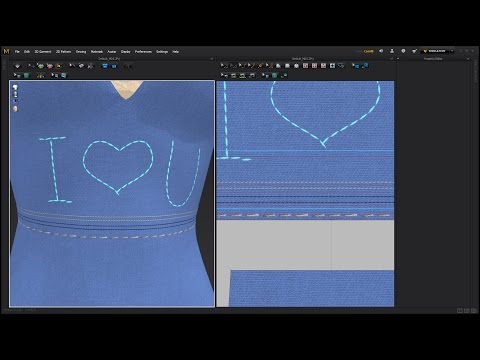Click the undock button of the 2D window

click(391, 59)
